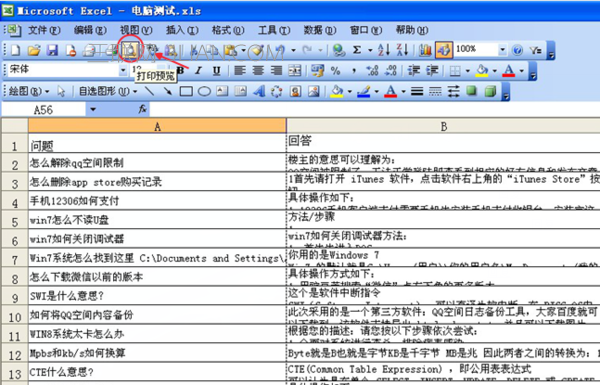This screenshot has width=600, height=385.
Task: Open the 数据 menu
Action: coord(320,30)
